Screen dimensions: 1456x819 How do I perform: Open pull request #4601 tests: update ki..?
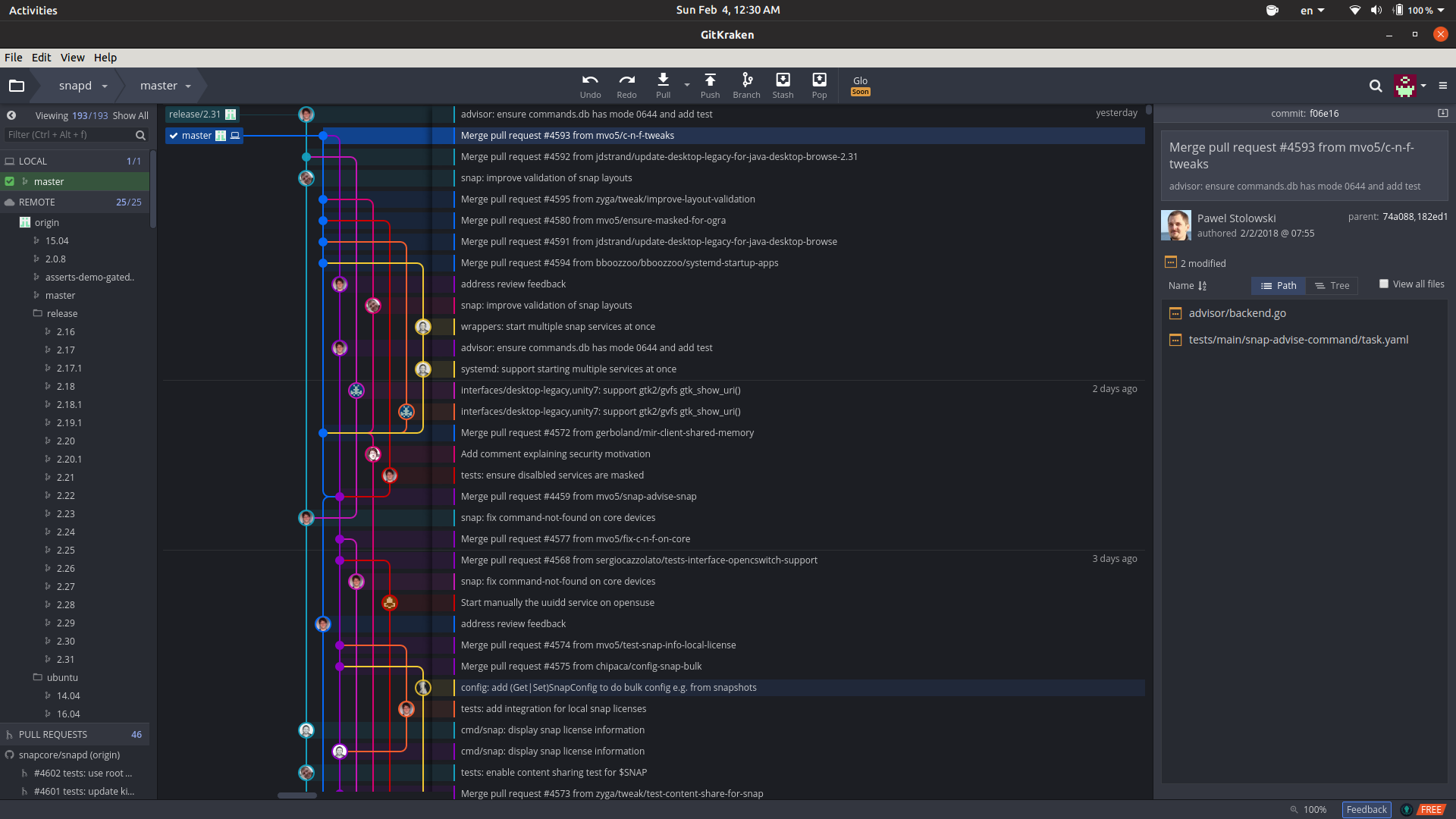point(83,792)
